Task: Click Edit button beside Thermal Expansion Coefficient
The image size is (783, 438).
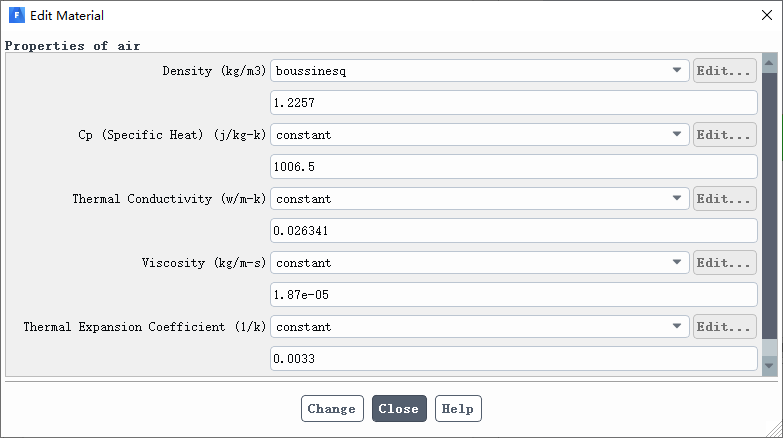Action: [x=724, y=327]
